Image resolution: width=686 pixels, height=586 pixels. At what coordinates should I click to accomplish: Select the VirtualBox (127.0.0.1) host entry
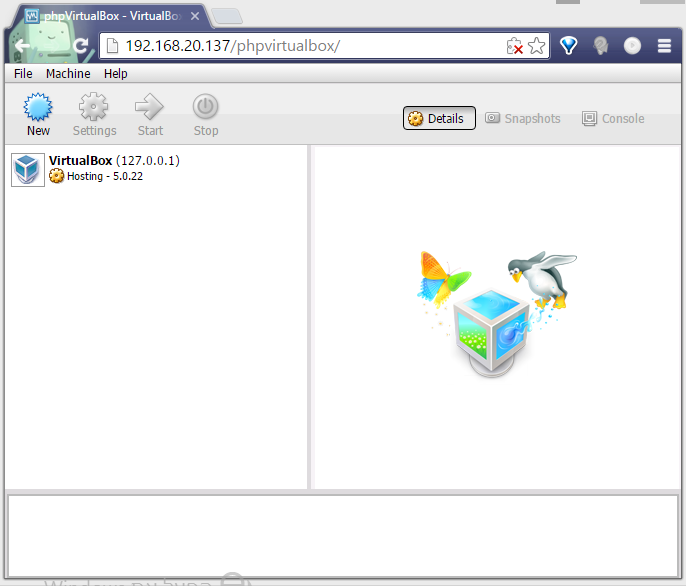[156, 169]
